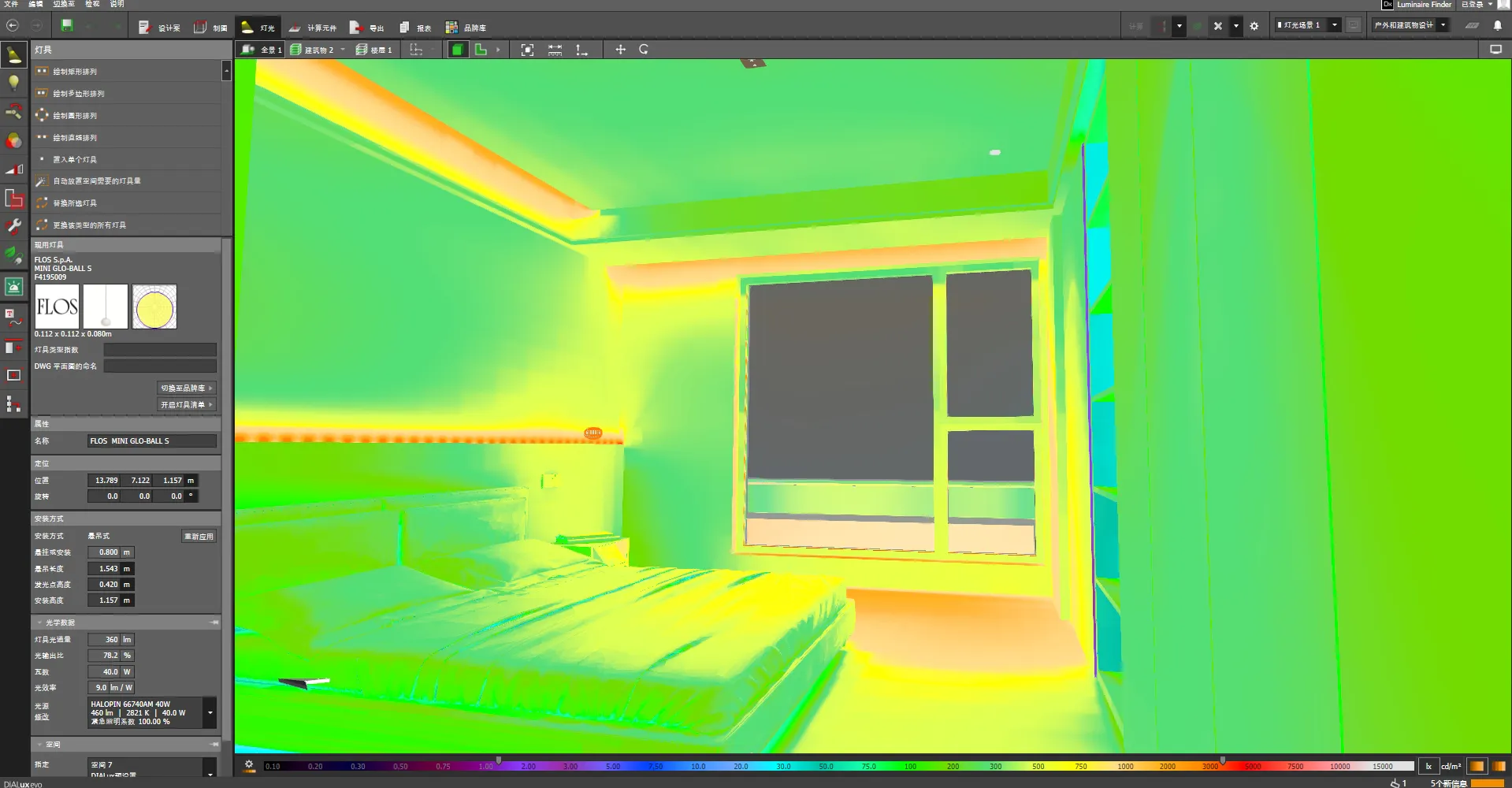Click the FLOS brand logo thumbnail
Viewport: 1512px width, 788px height.
coord(57,307)
